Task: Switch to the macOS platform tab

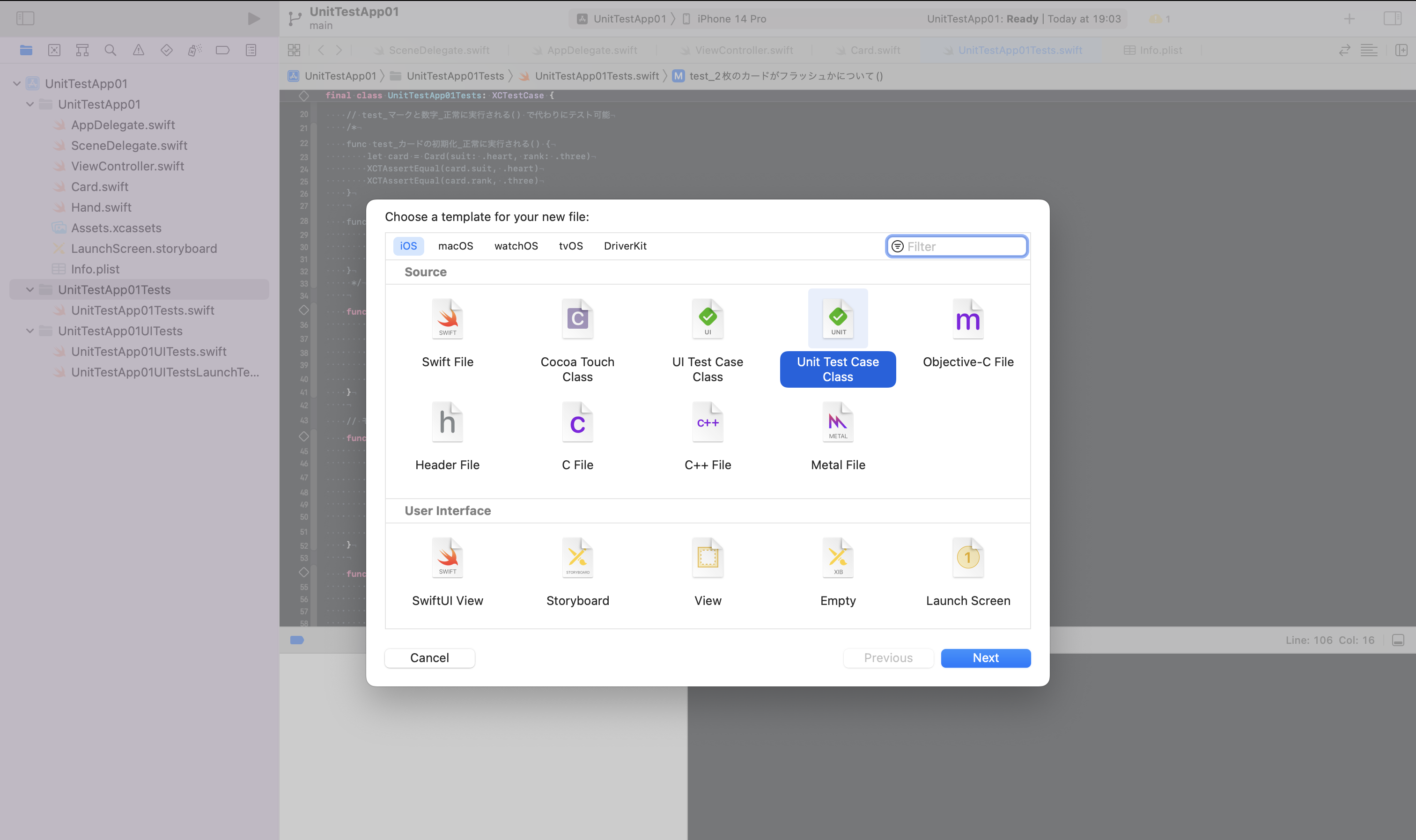Action: pyautogui.click(x=456, y=246)
